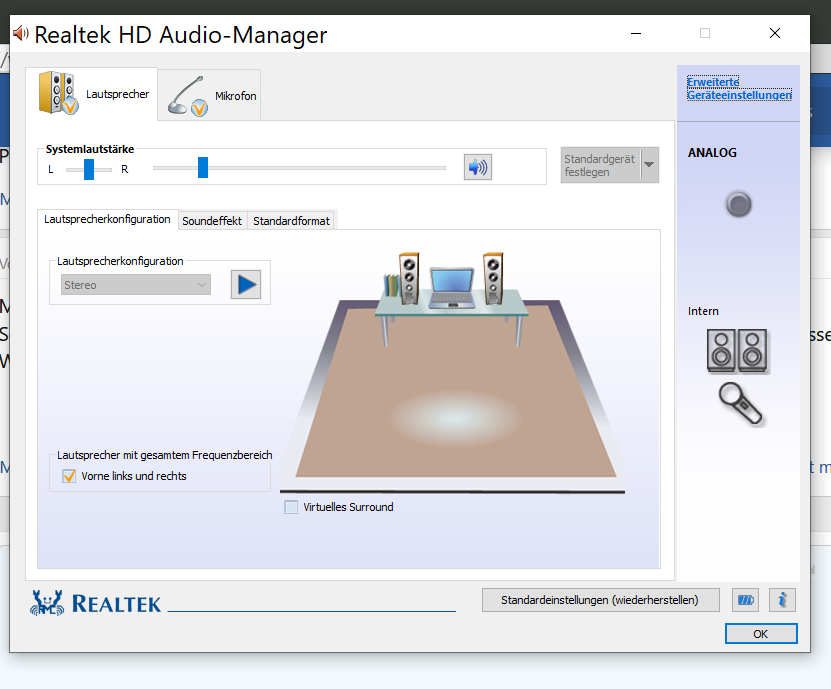Open the Stereo speaker configuration dropdown
The image size is (831, 689).
136,285
